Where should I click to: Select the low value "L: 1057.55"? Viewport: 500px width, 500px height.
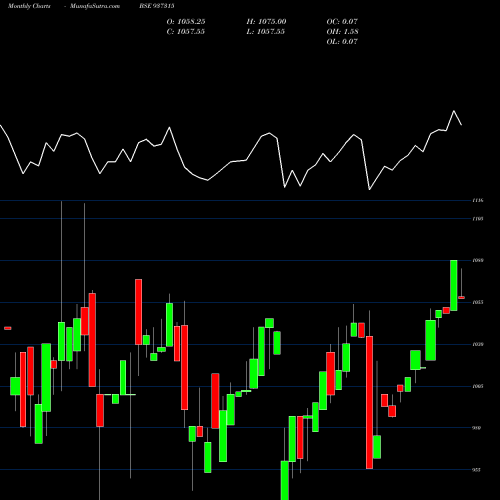[266, 32]
